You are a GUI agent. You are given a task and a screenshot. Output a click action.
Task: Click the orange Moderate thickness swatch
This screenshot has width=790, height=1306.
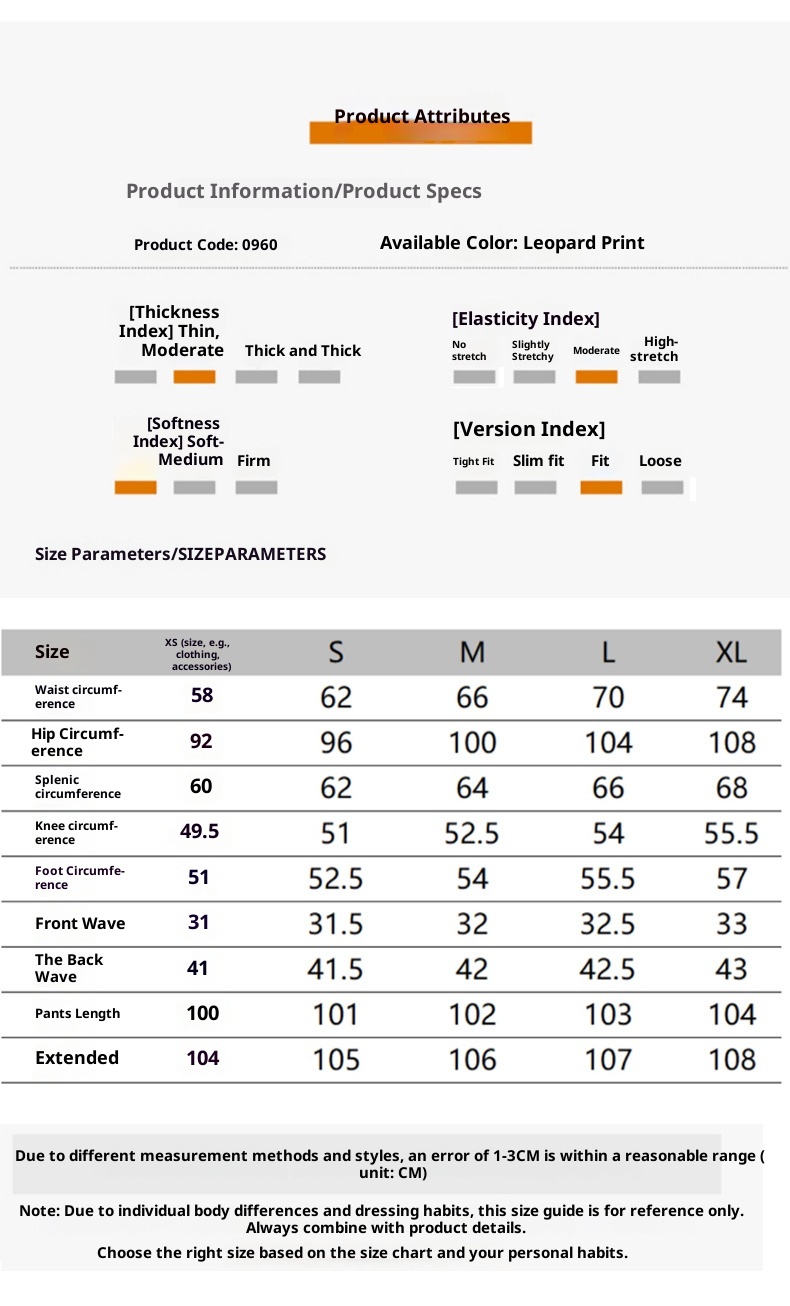click(x=194, y=377)
